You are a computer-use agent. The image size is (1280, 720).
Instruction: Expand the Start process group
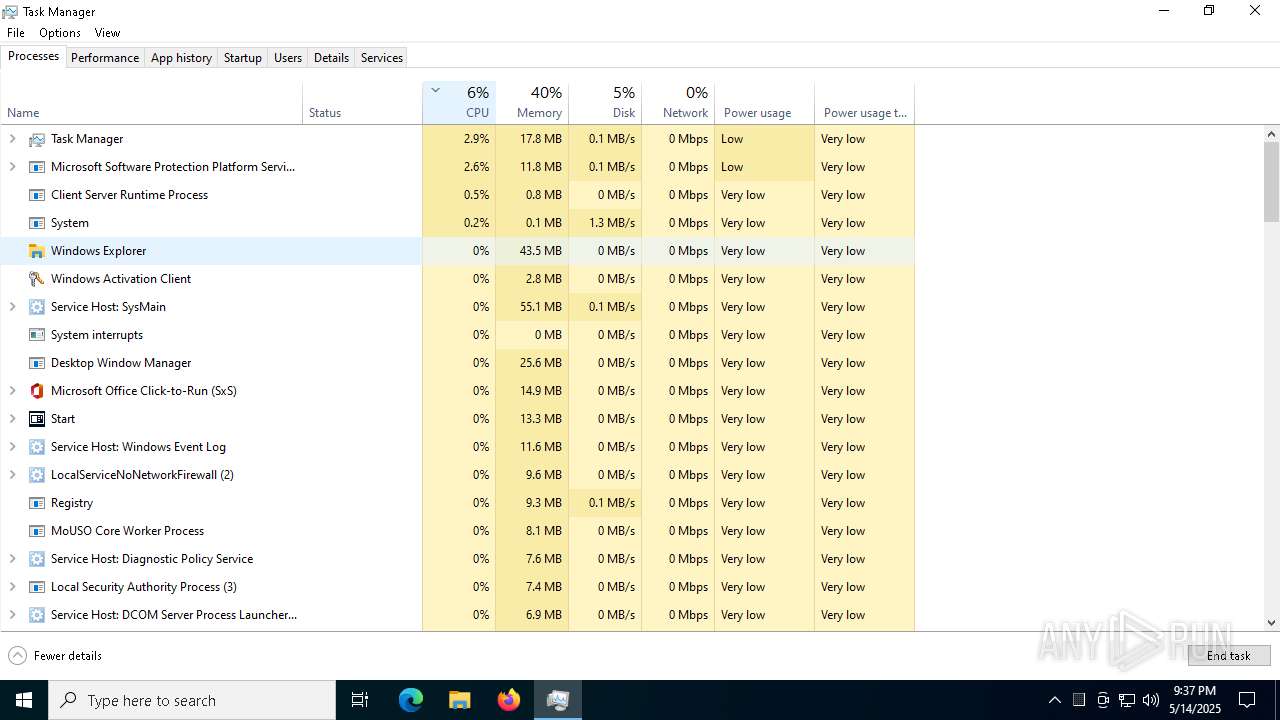pyautogui.click(x=13, y=419)
